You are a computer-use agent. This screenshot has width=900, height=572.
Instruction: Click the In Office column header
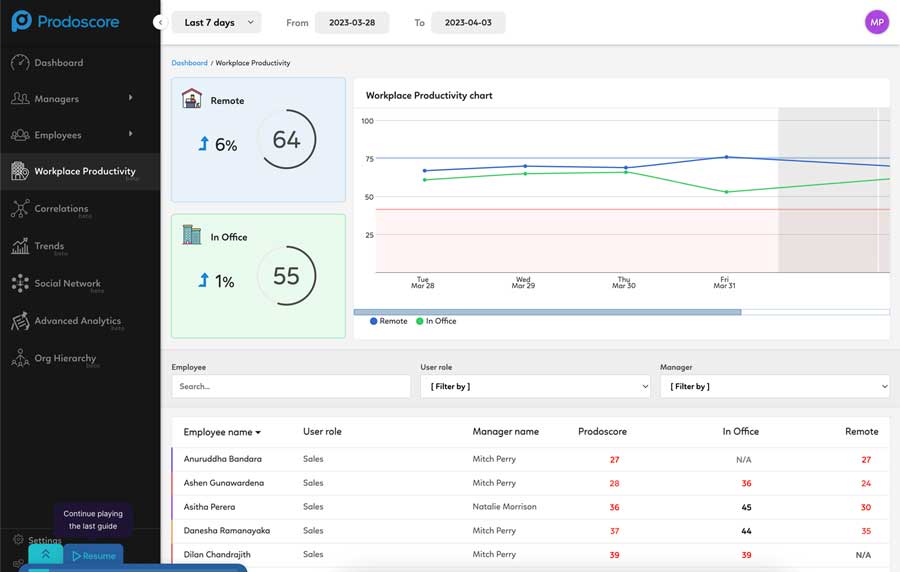pos(740,431)
